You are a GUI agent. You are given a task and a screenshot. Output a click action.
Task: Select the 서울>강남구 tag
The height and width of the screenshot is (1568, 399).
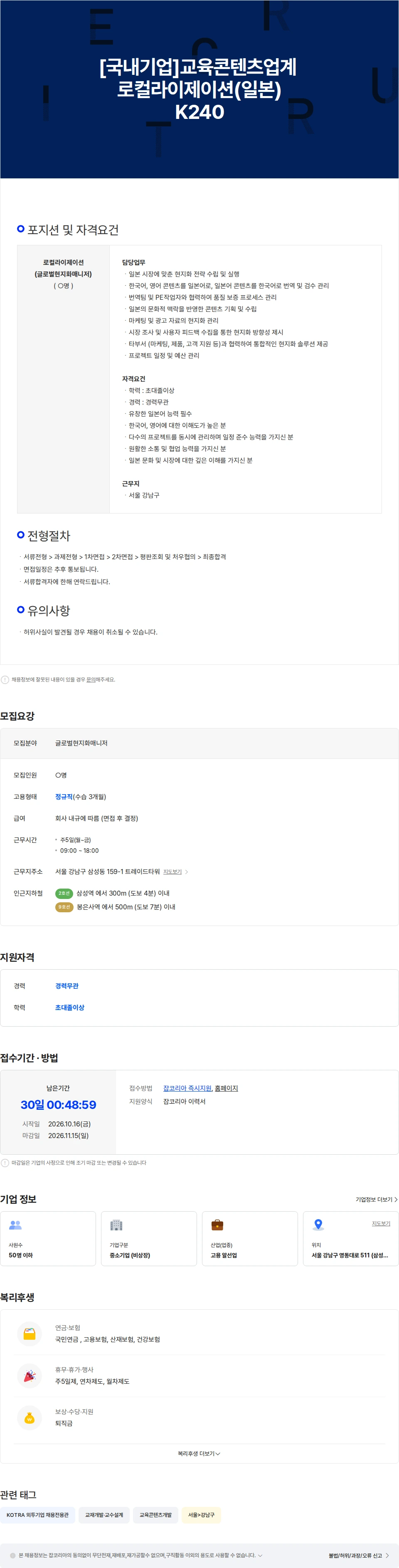tap(201, 1515)
